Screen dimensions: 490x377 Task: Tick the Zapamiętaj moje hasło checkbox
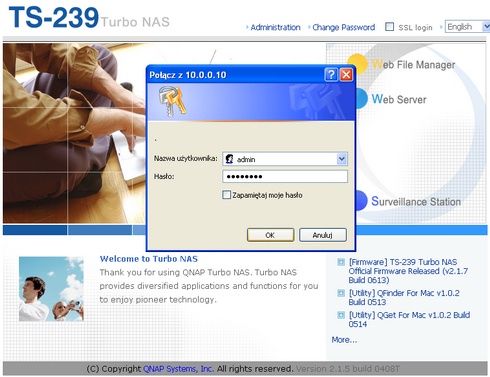point(227,195)
